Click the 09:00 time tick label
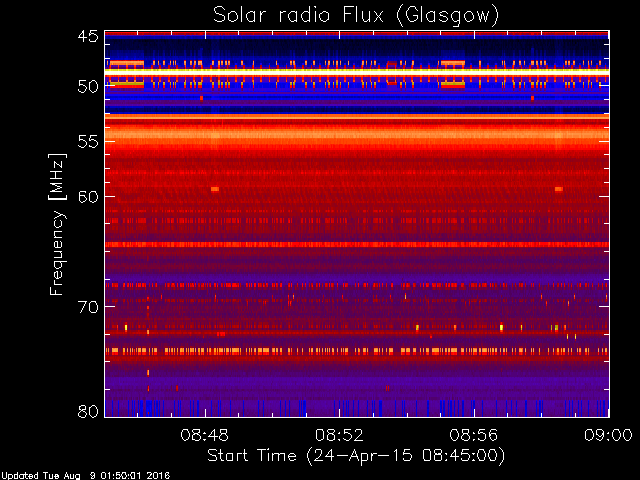640x480 pixels. click(x=608, y=435)
